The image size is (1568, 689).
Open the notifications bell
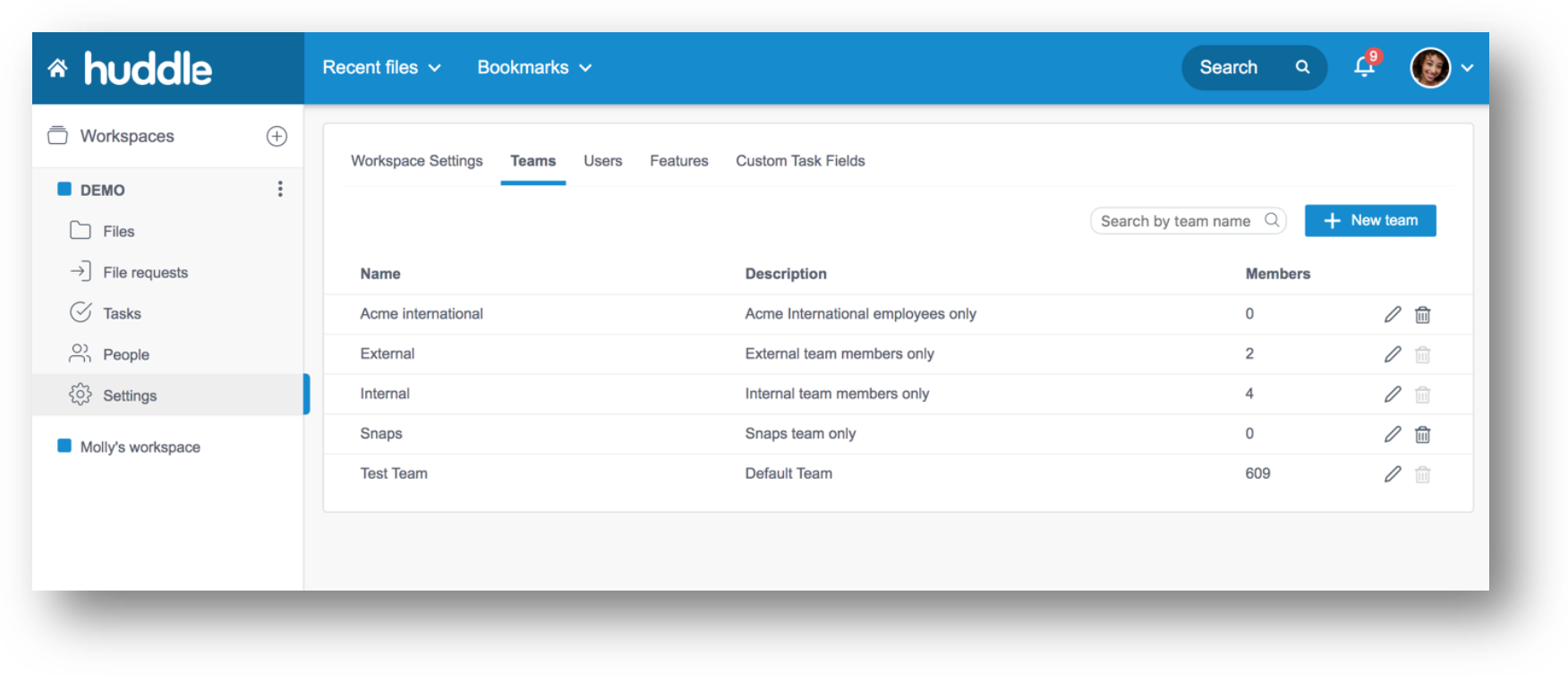(x=1364, y=67)
